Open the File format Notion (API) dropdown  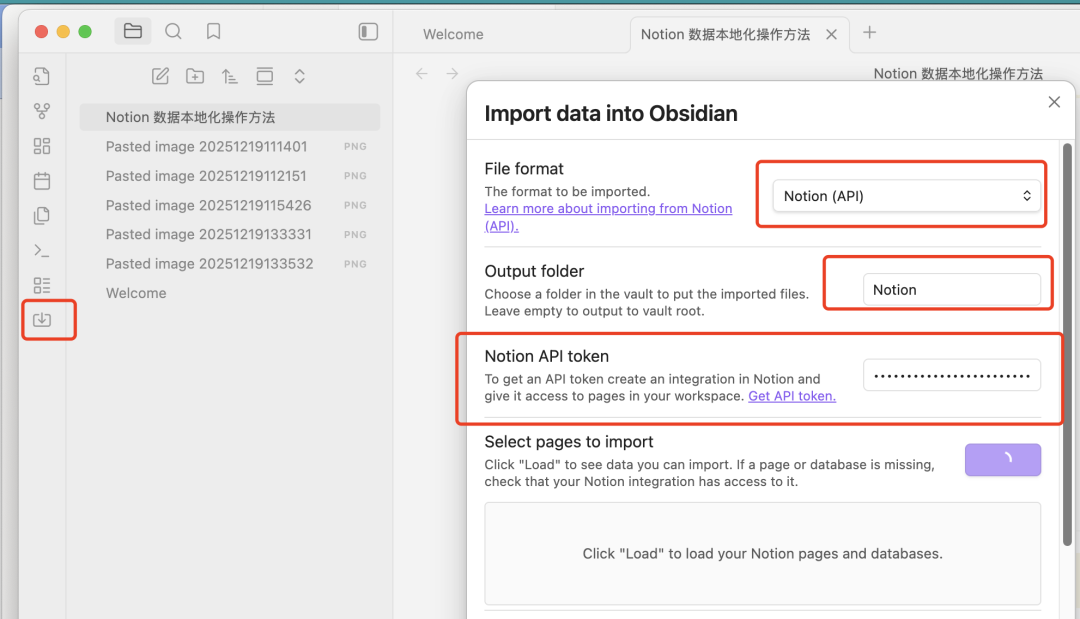click(906, 196)
